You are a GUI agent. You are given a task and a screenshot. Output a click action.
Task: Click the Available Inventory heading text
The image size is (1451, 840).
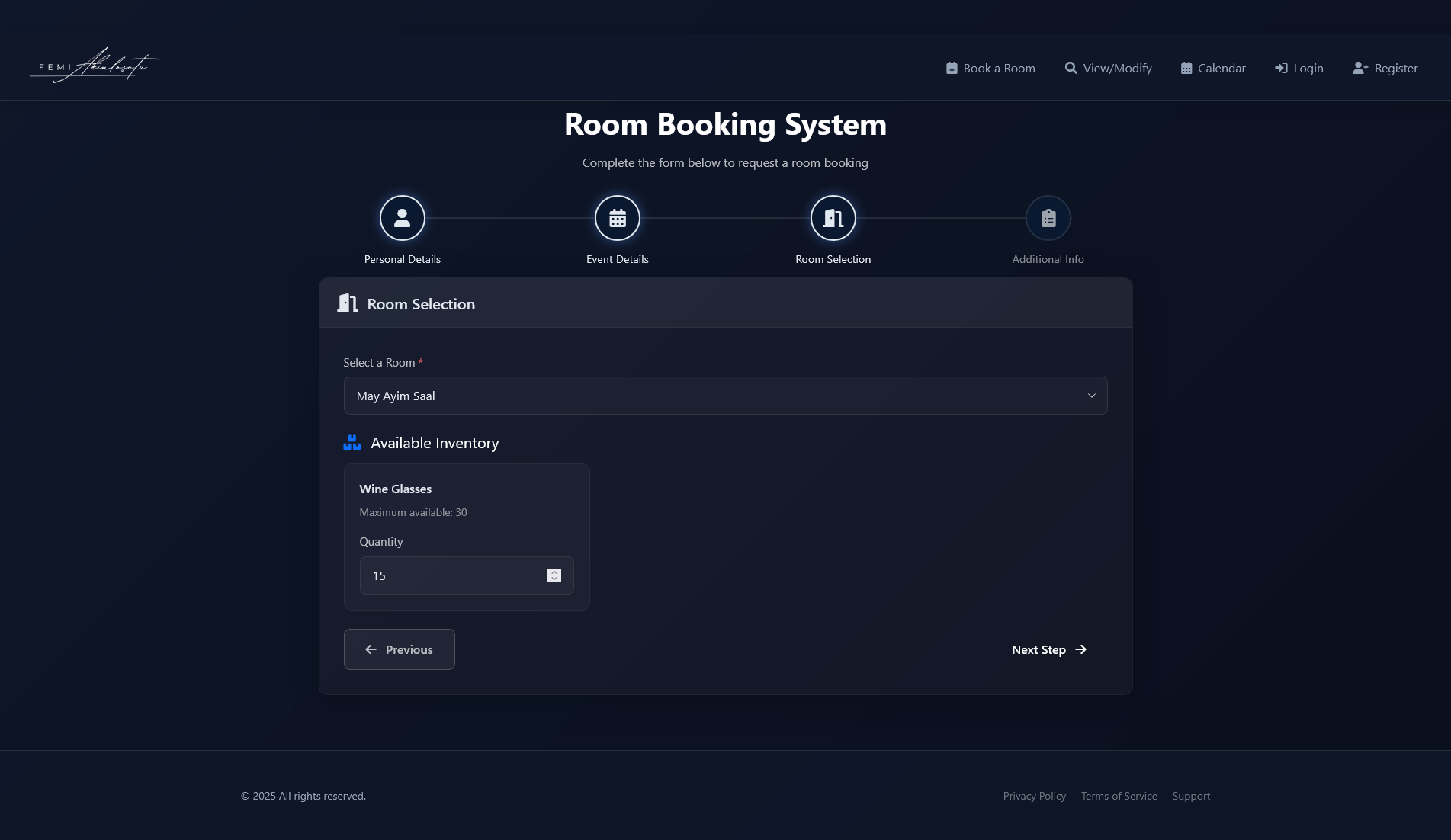(435, 443)
